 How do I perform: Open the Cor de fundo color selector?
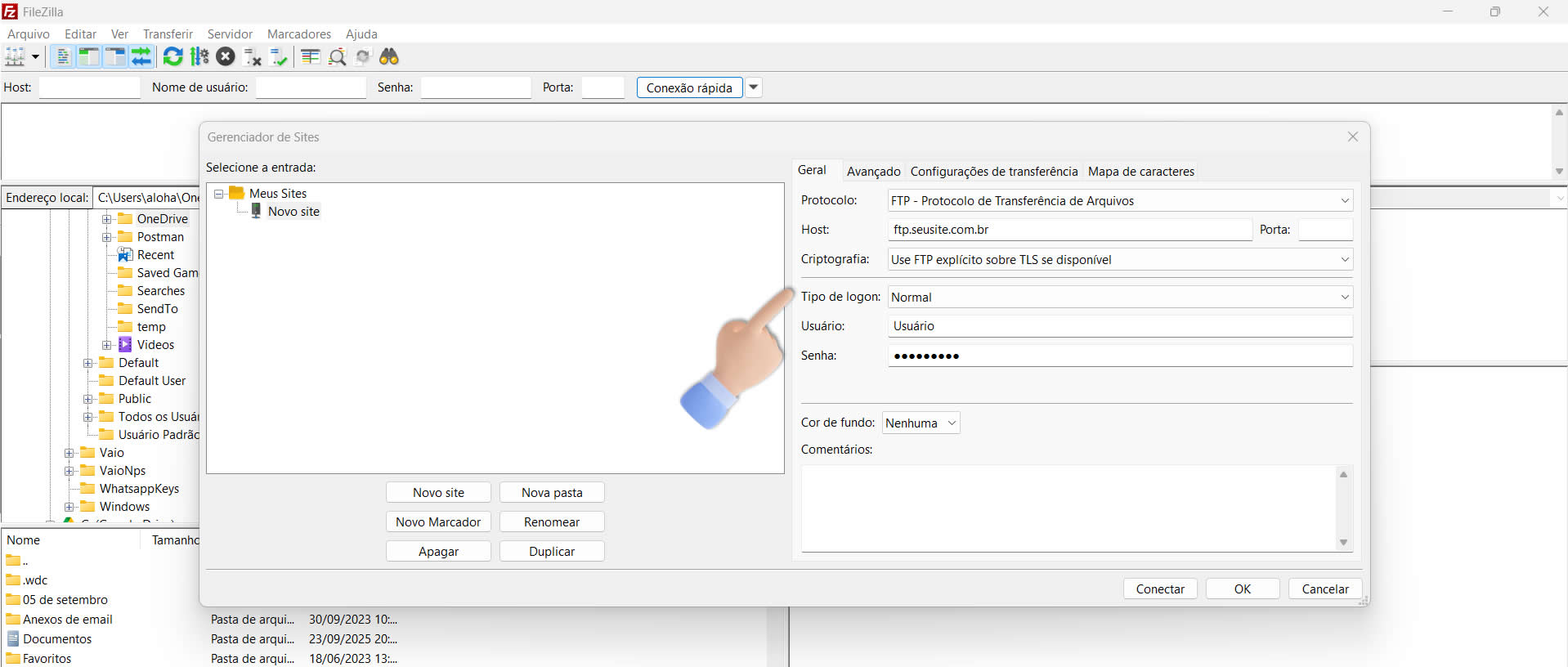[920, 423]
